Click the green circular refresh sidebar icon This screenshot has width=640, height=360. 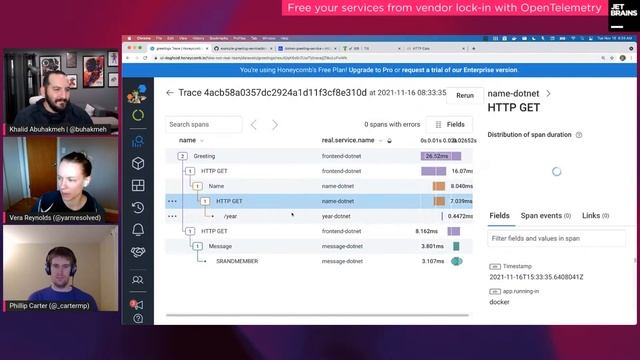[138, 115]
